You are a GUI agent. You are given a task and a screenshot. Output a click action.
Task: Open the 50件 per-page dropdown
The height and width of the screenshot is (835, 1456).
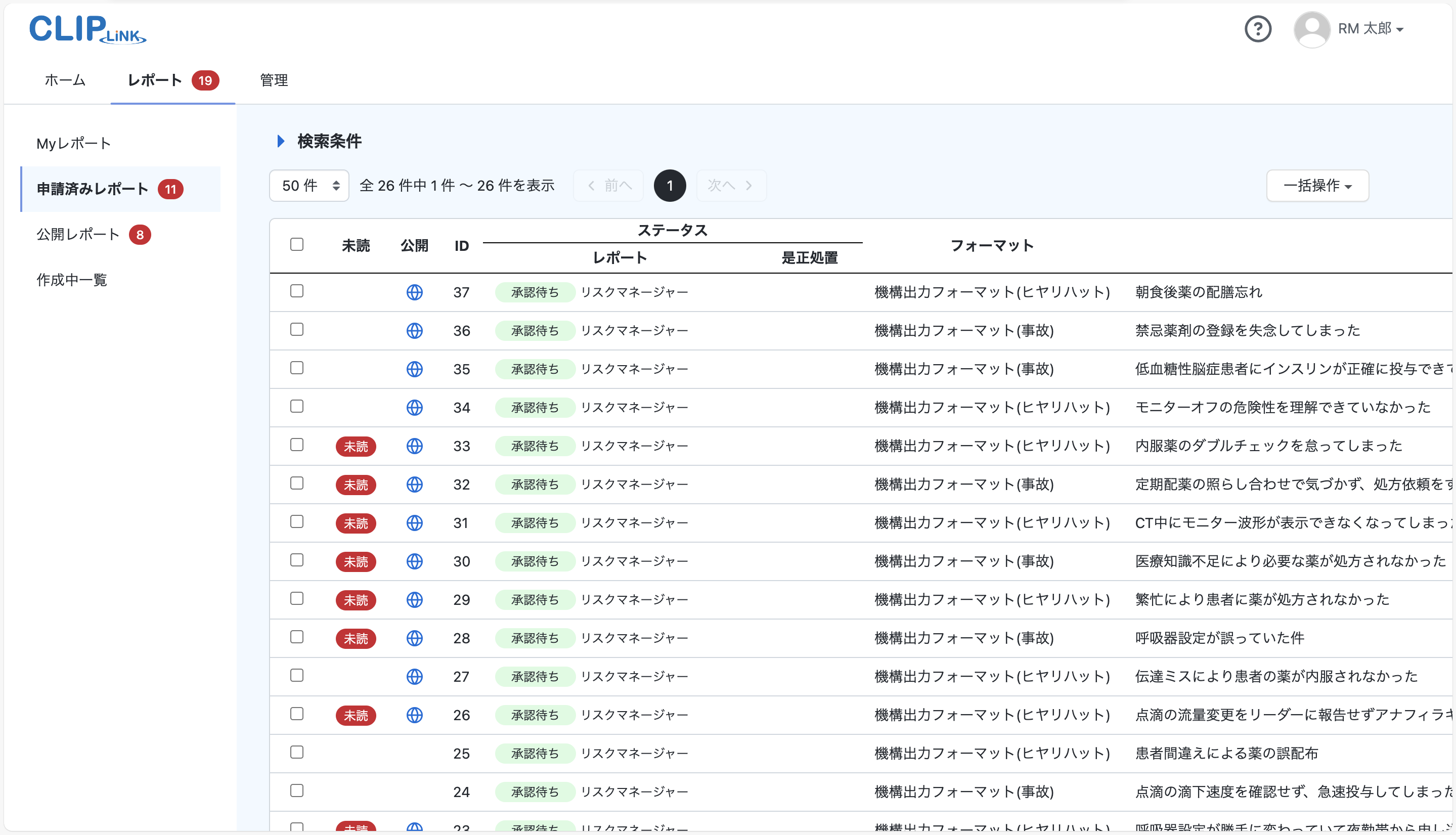pyautogui.click(x=308, y=185)
